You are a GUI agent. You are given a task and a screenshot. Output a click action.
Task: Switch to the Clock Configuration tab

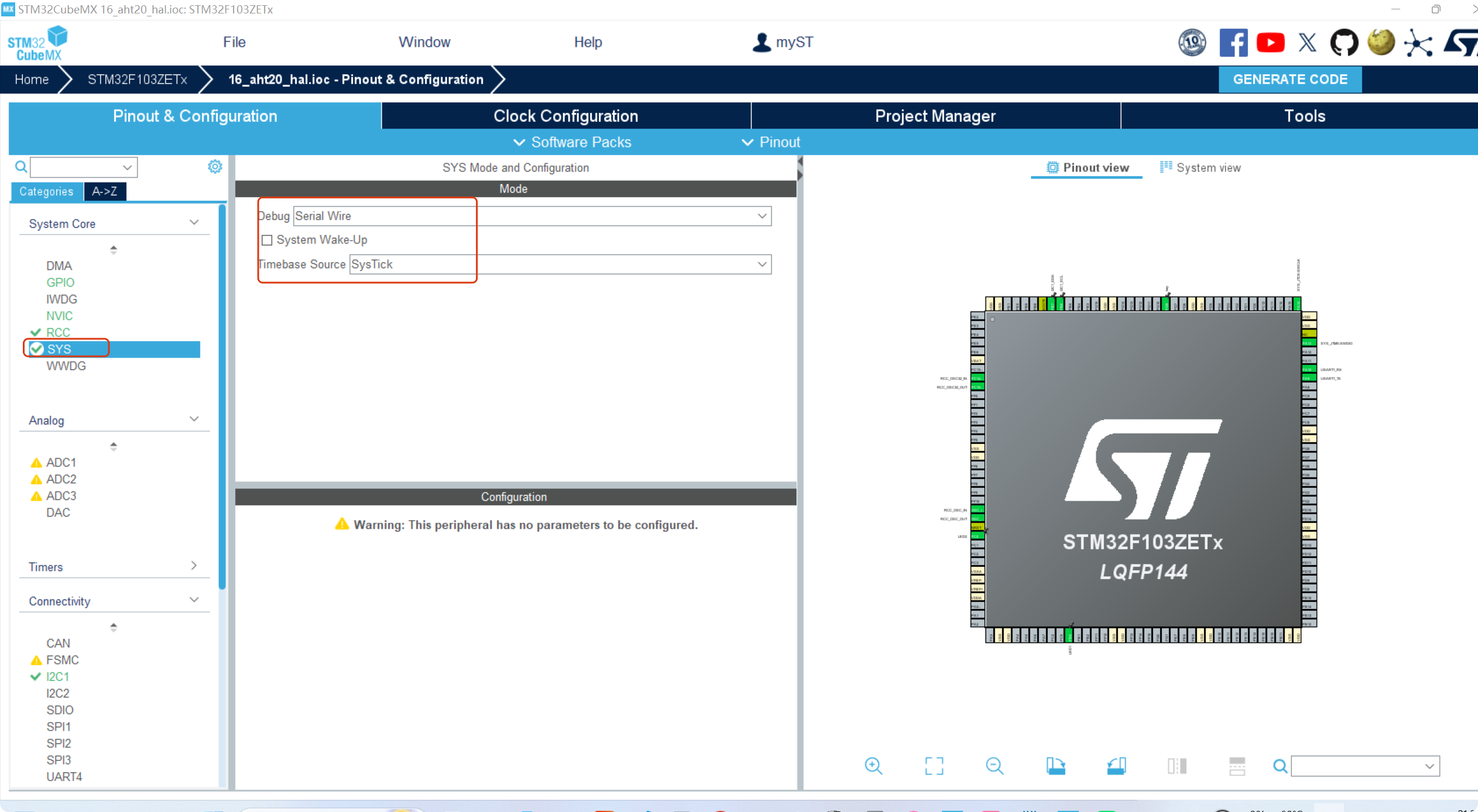click(566, 116)
